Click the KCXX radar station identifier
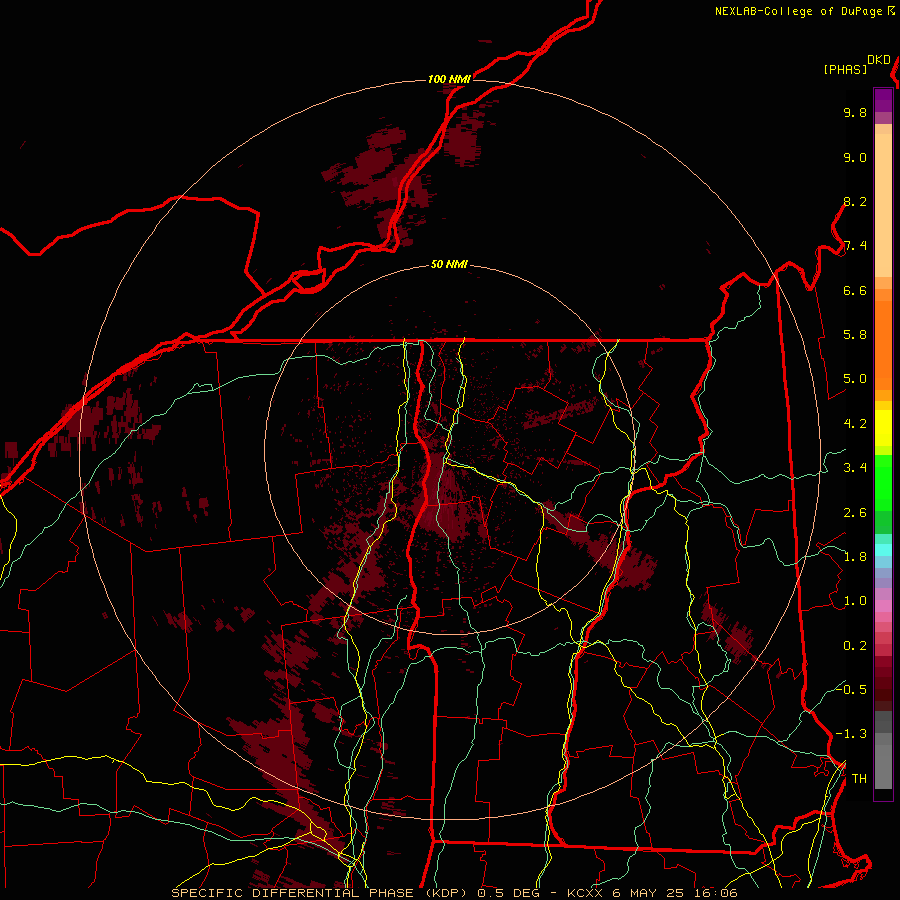This screenshot has height=900, width=900. [585, 893]
